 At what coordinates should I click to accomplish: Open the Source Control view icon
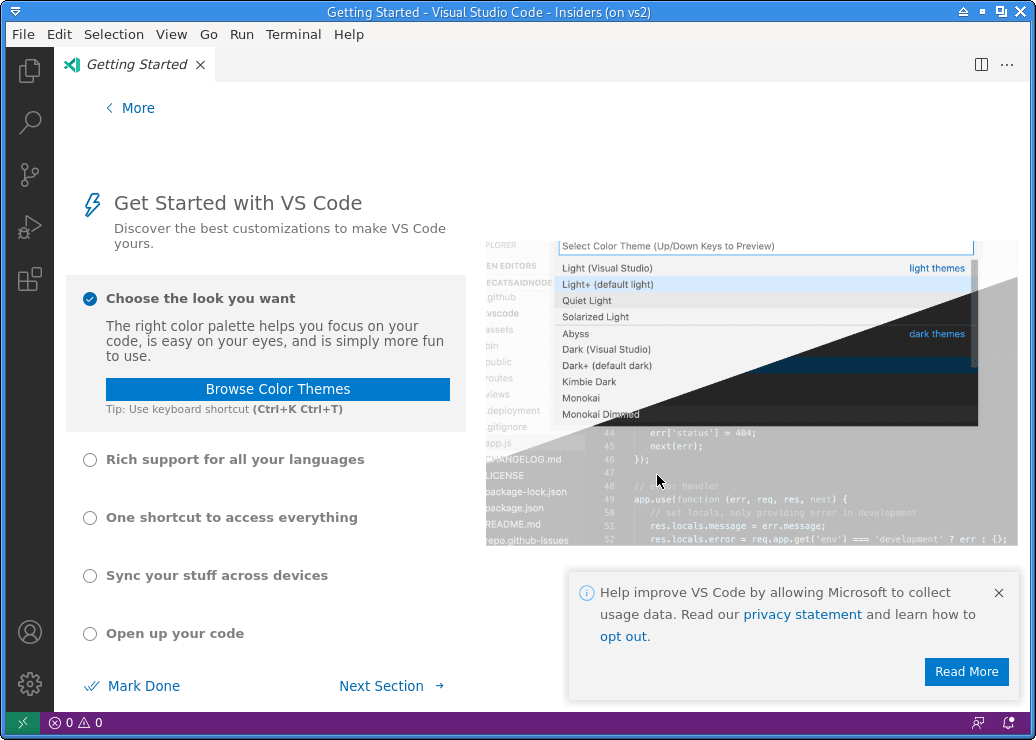click(x=30, y=175)
